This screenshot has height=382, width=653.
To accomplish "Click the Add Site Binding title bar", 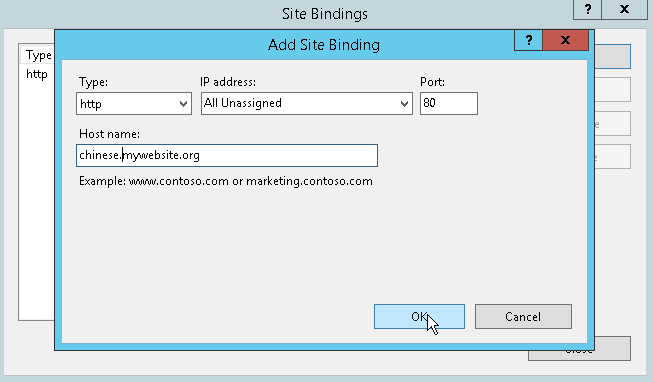I will (x=324, y=45).
